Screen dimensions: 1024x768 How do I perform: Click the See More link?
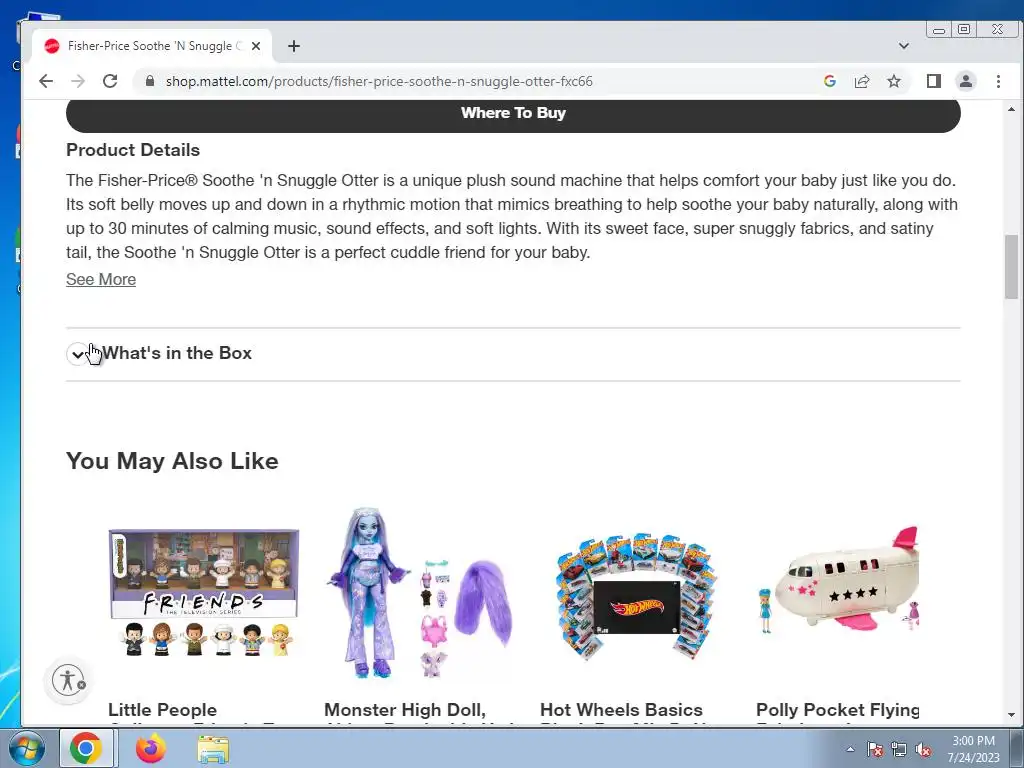click(x=101, y=280)
